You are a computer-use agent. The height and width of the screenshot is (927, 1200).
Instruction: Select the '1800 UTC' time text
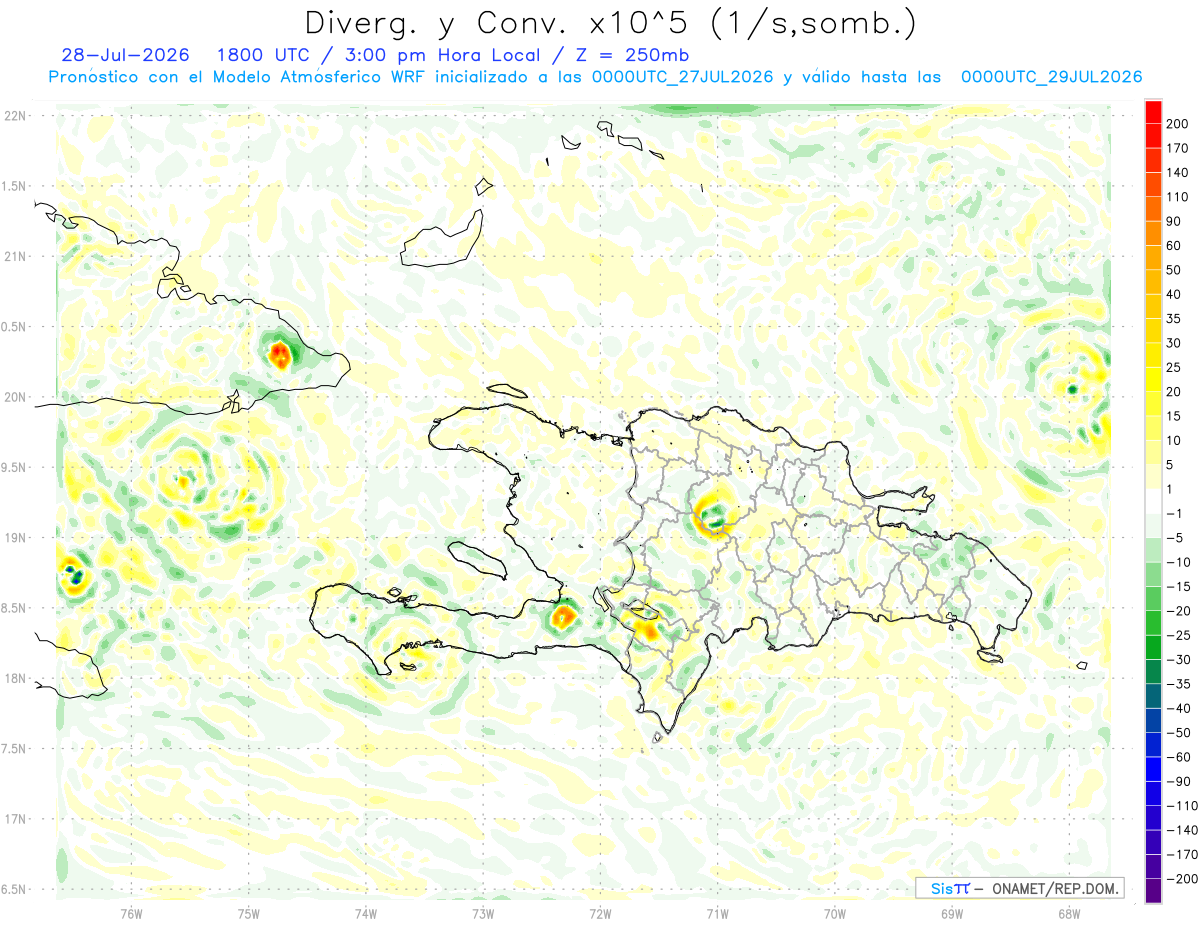(265, 55)
